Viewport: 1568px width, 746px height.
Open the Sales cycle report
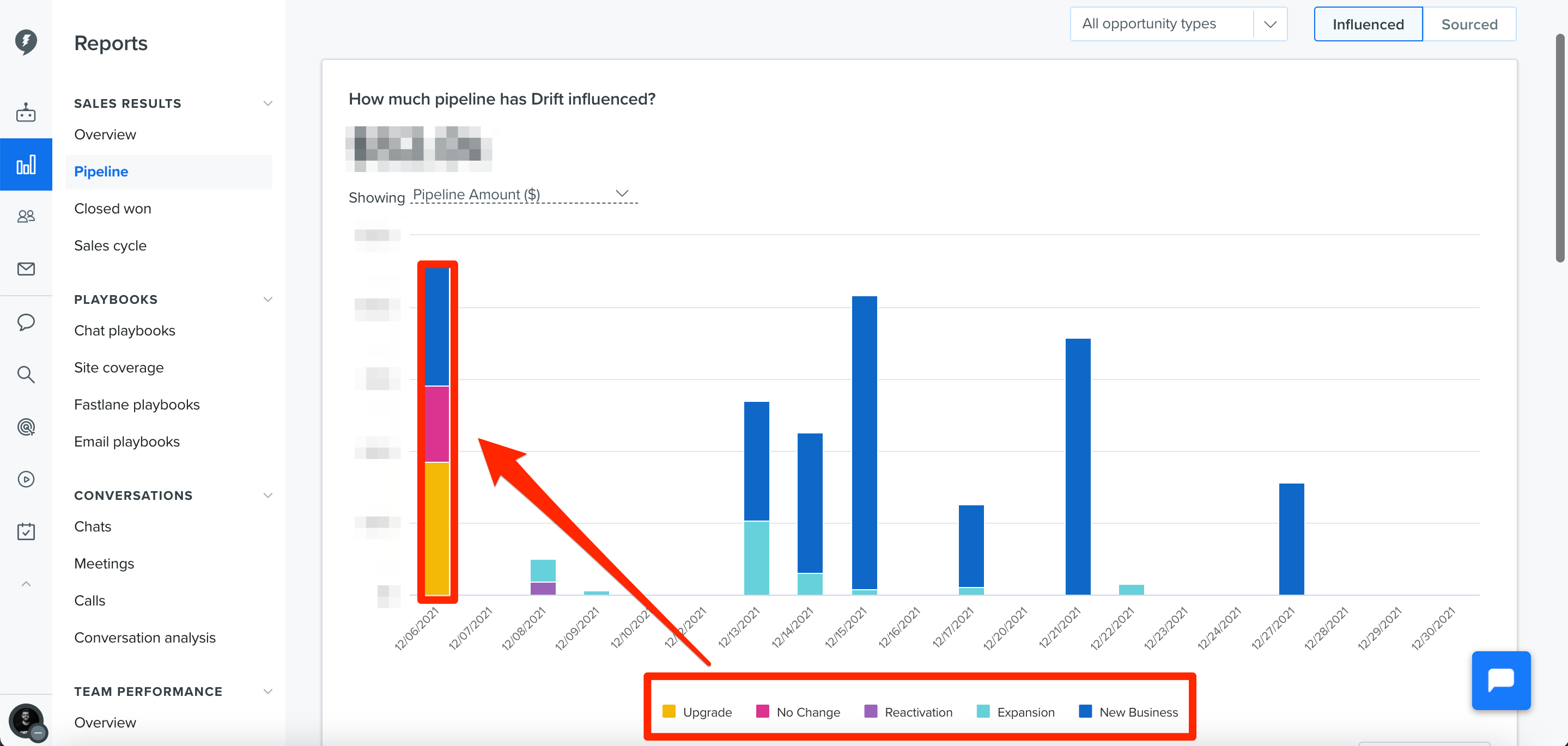click(x=110, y=246)
